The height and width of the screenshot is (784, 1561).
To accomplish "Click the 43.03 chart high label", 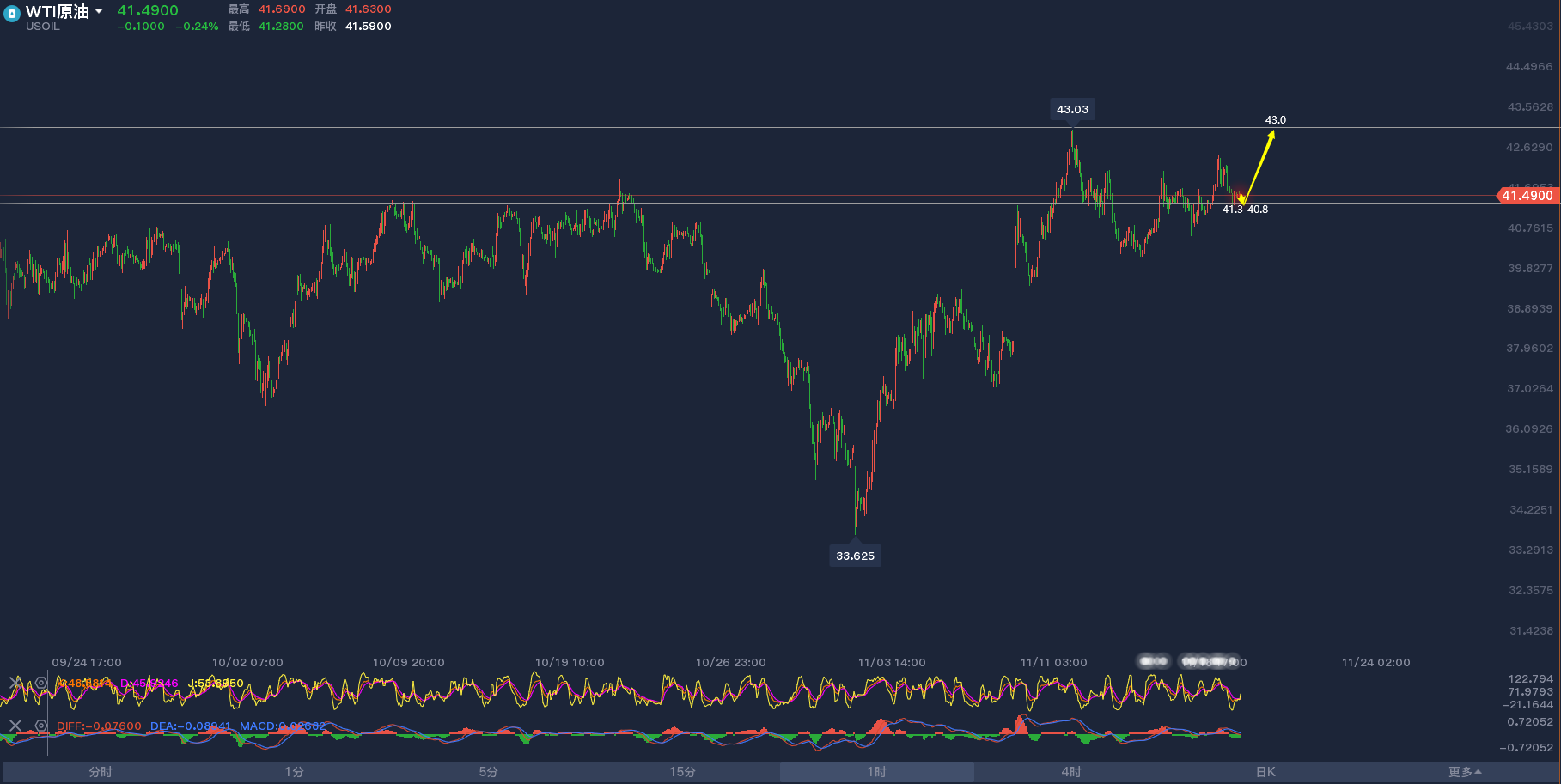I will coord(1072,109).
